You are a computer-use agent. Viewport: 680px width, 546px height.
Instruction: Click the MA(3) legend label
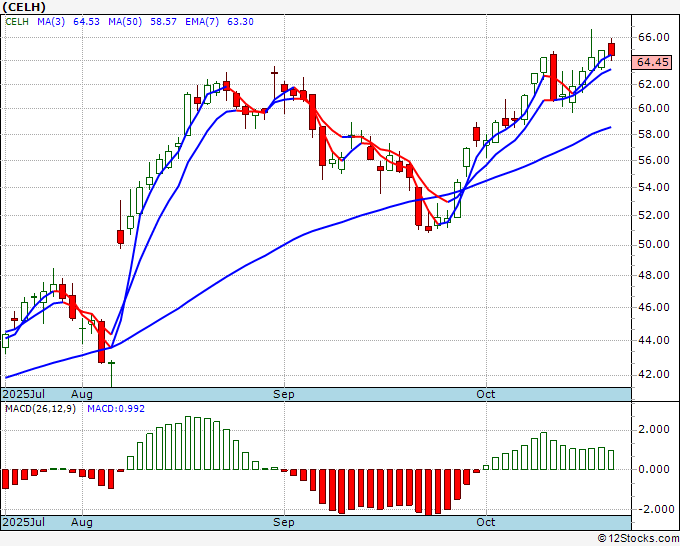tap(51, 22)
